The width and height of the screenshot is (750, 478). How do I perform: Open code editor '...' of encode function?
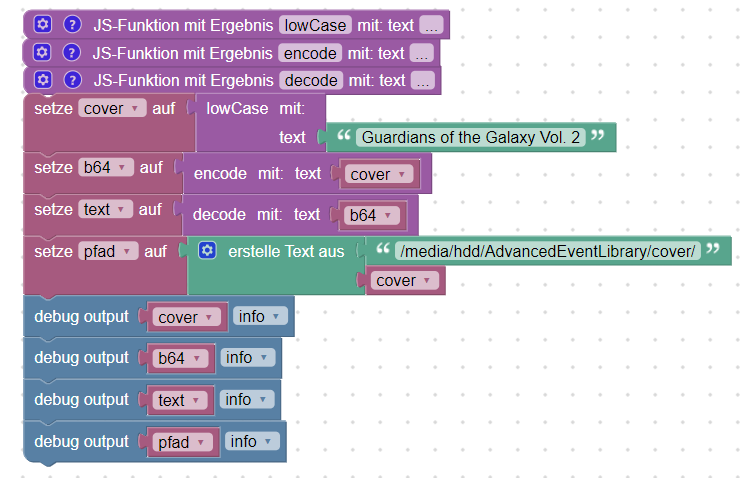tap(421, 53)
